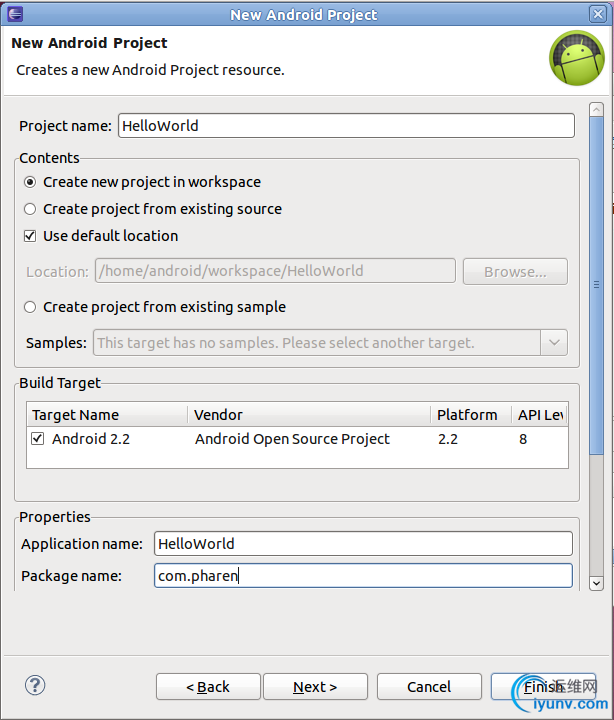This screenshot has width=614, height=720.
Task: Click the Cancel button
Action: point(429,687)
